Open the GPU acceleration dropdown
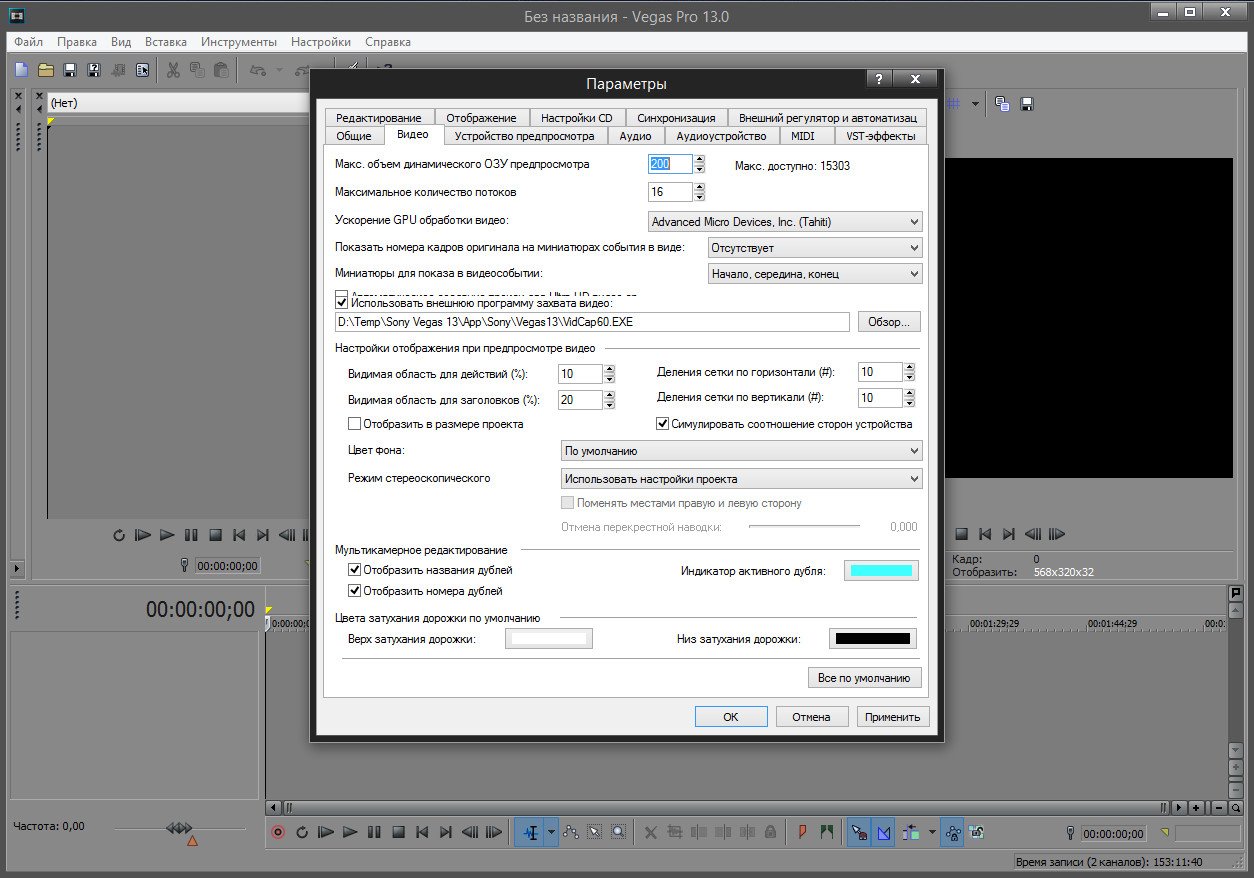 pos(785,222)
